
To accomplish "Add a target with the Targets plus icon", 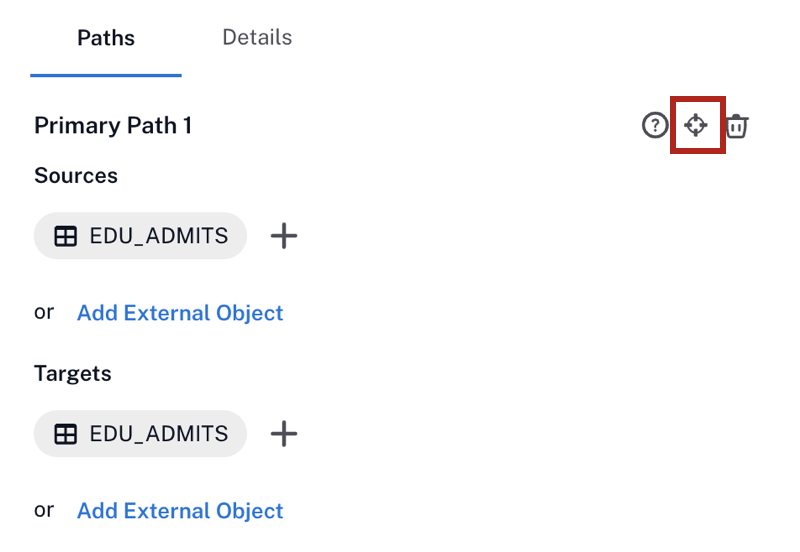I will point(284,434).
